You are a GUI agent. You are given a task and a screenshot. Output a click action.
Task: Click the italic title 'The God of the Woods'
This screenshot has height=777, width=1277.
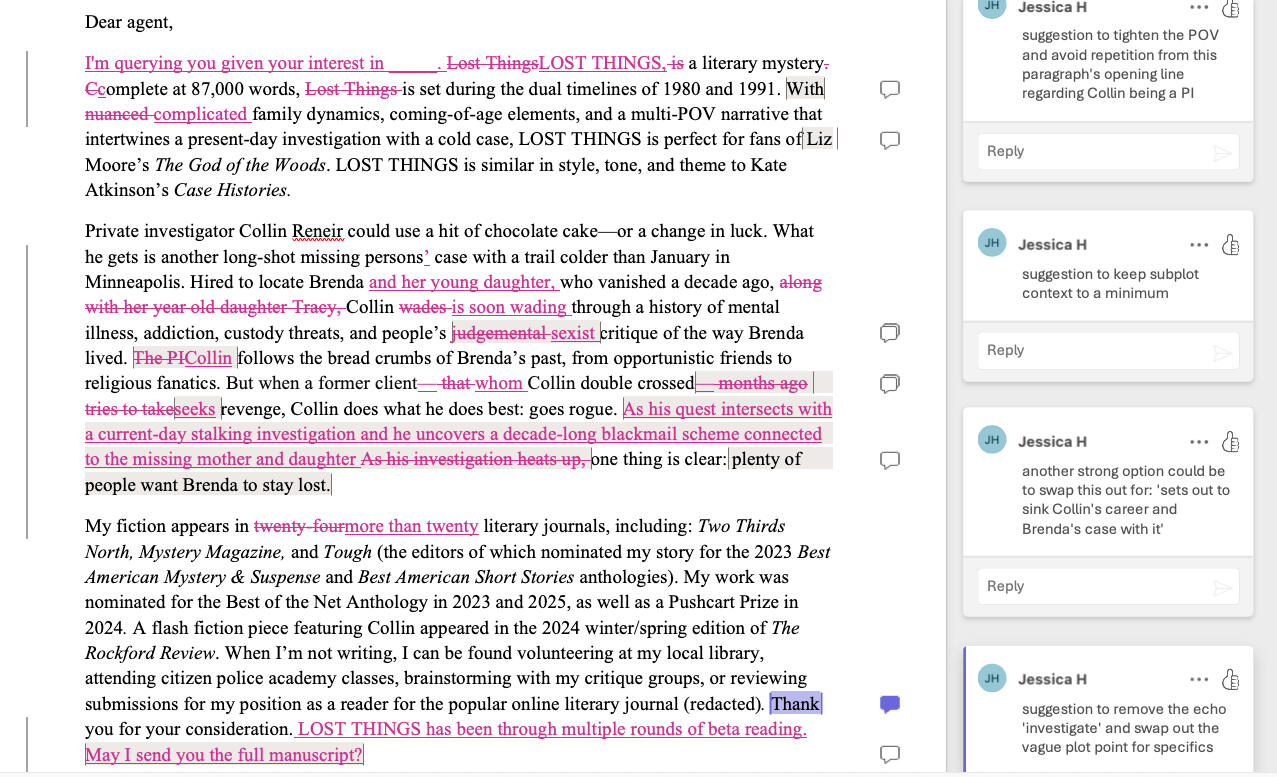(x=240, y=165)
